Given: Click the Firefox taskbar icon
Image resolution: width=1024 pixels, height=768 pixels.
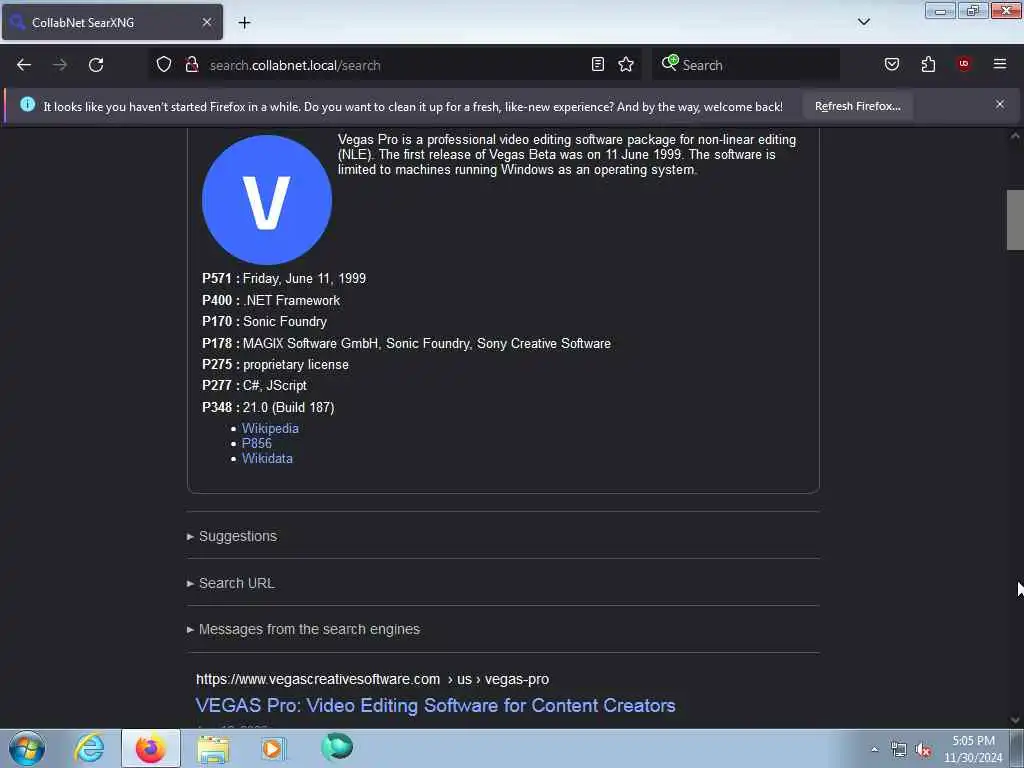Looking at the screenshot, I should click(151, 748).
